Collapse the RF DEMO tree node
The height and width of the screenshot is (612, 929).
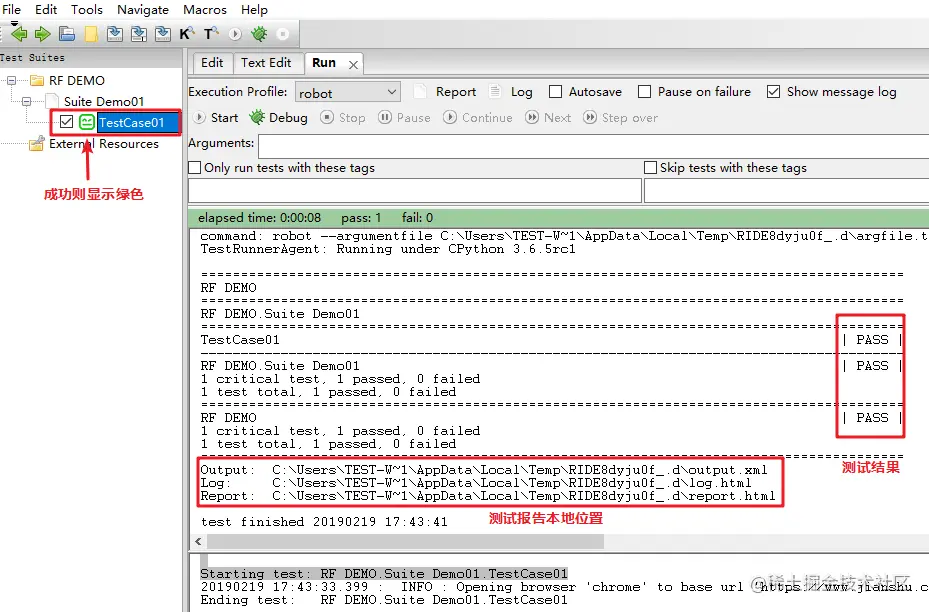(11, 80)
